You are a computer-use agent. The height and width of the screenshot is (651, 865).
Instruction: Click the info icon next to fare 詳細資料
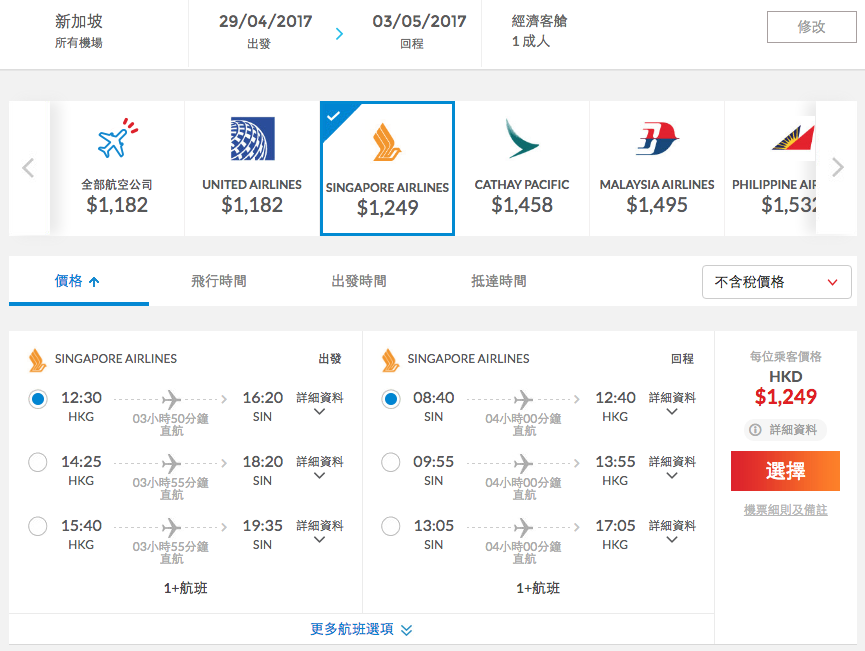pyautogui.click(x=755, y=430)
